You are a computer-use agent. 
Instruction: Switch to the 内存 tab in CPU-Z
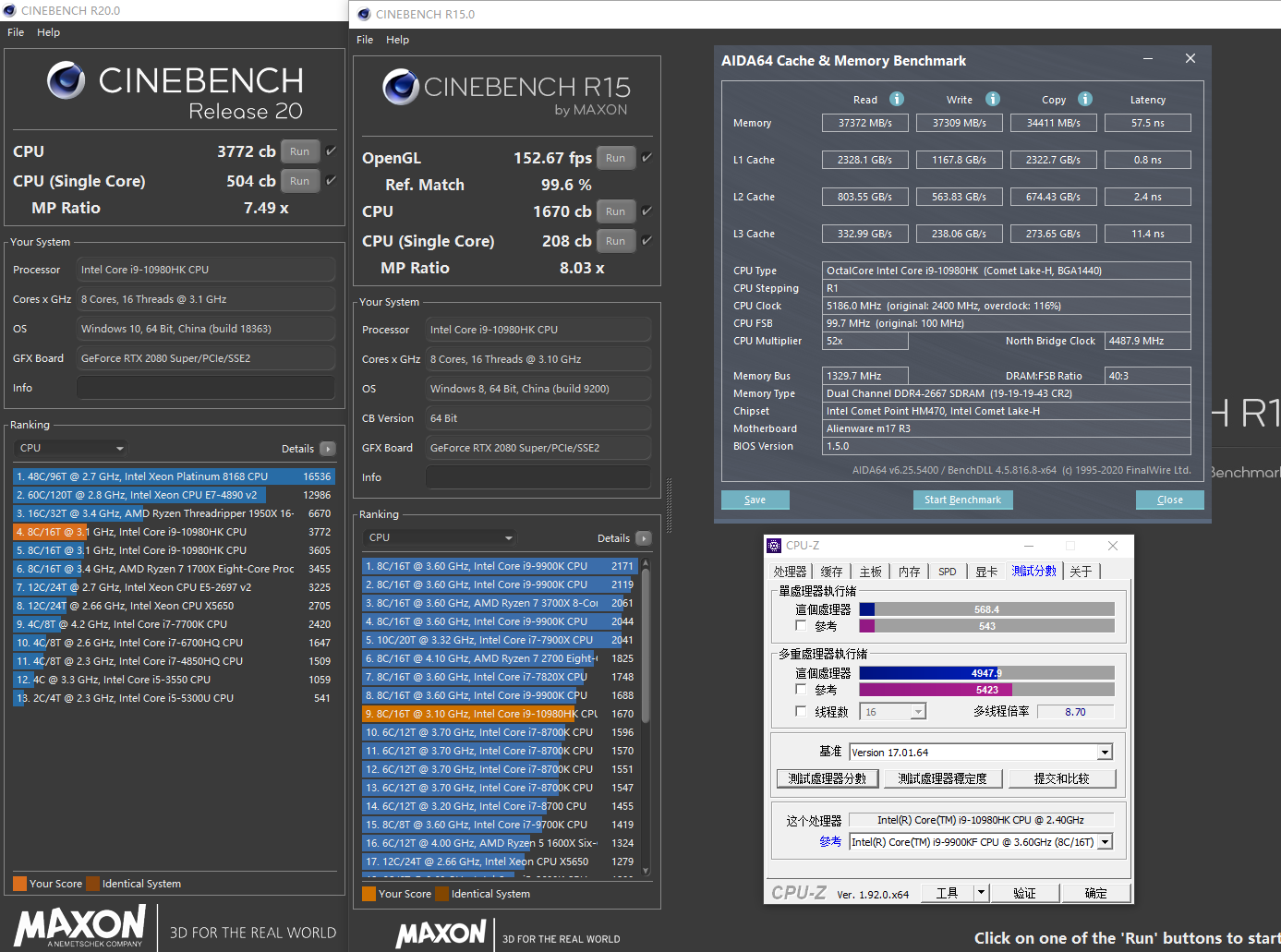(910, 572)
